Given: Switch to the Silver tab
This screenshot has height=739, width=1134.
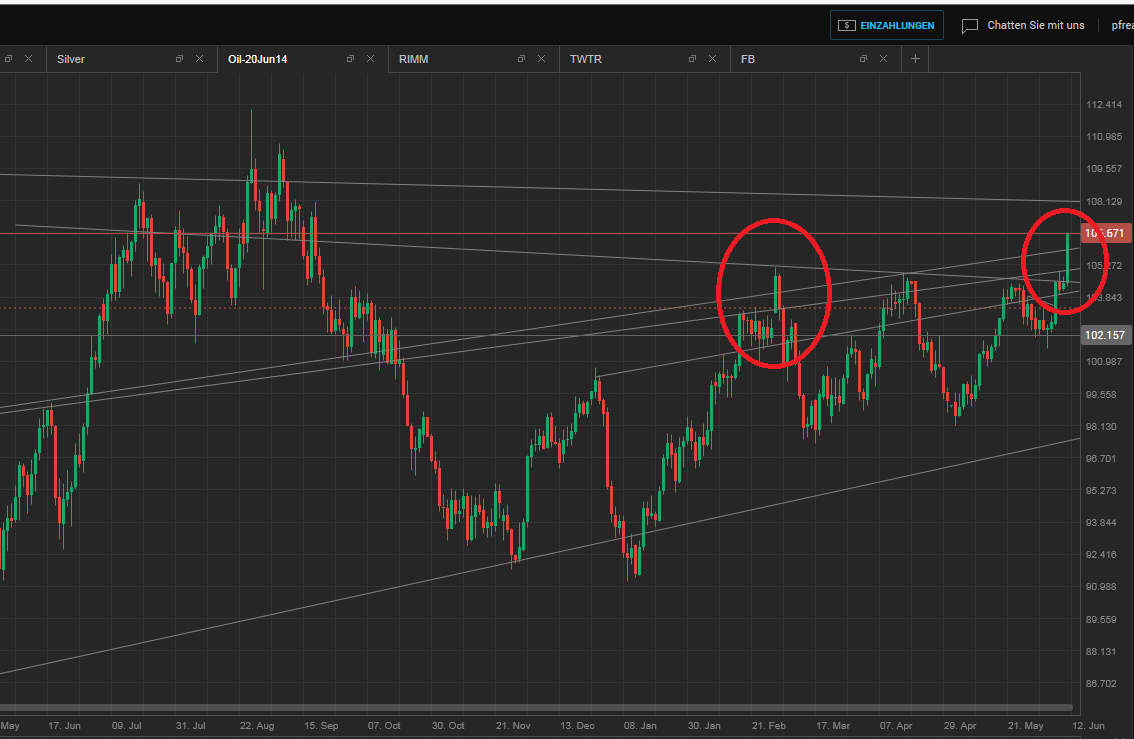Looking at the screenshot, I should (x=70, y=59).
